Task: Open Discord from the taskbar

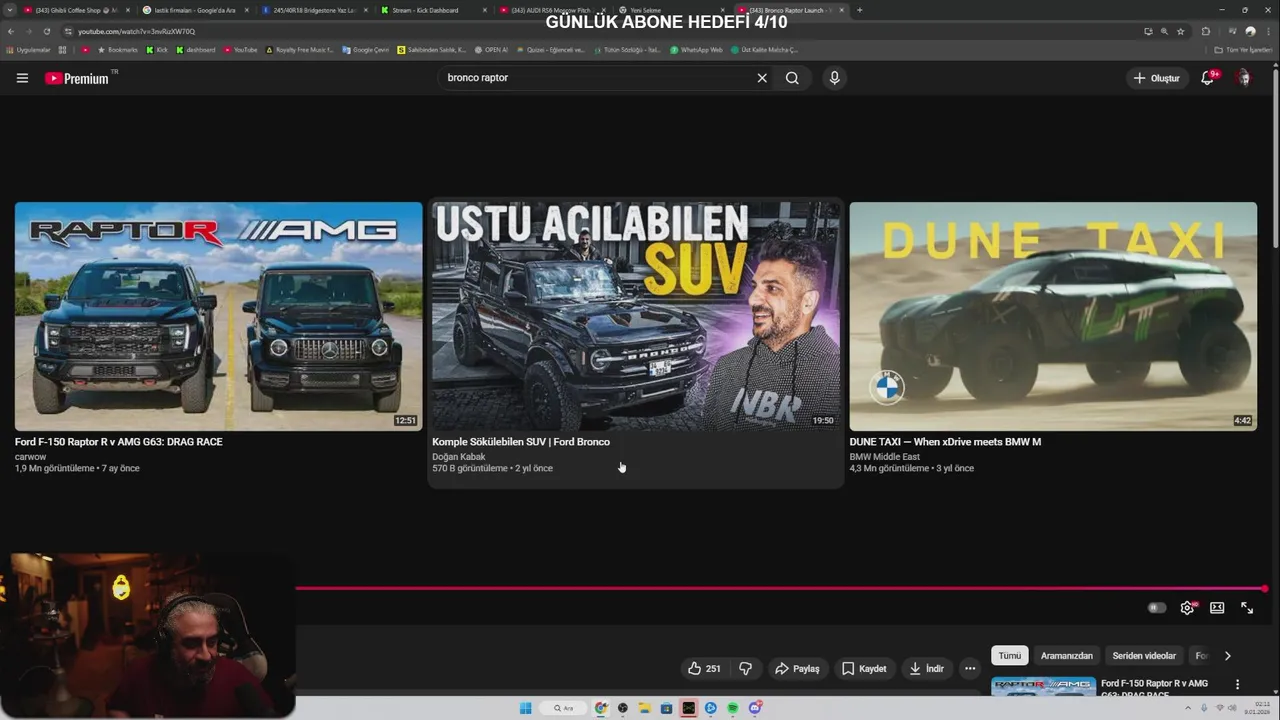Action: tap(755, 708)
